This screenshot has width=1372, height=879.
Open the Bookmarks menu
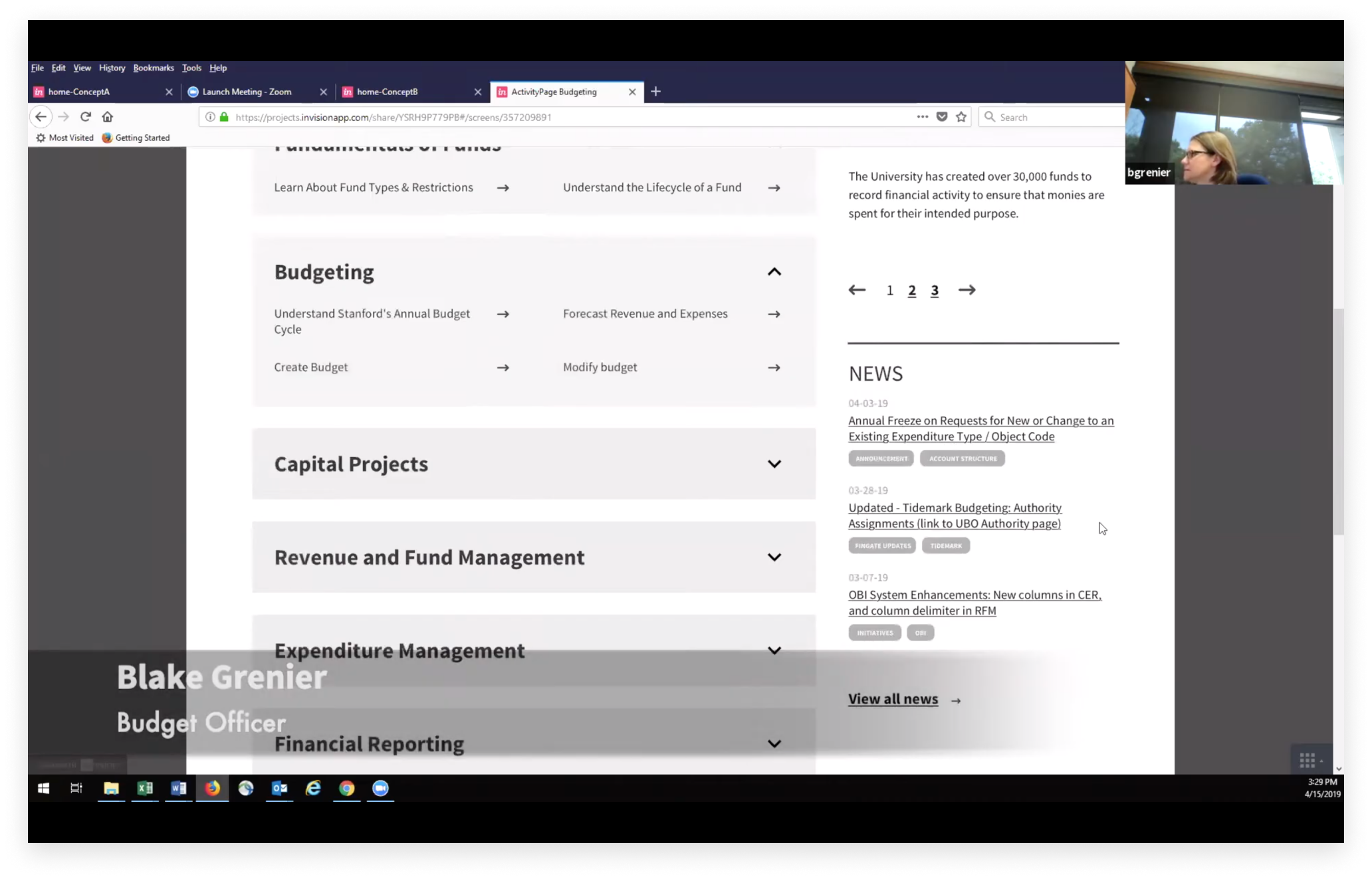[153, 68]
